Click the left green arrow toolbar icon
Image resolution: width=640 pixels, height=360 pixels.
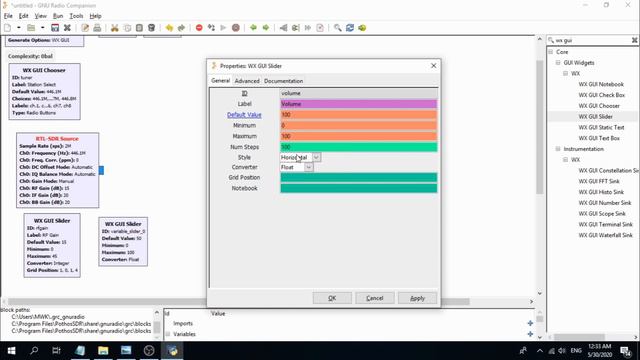pyautogui.click(x=253, y=28)
